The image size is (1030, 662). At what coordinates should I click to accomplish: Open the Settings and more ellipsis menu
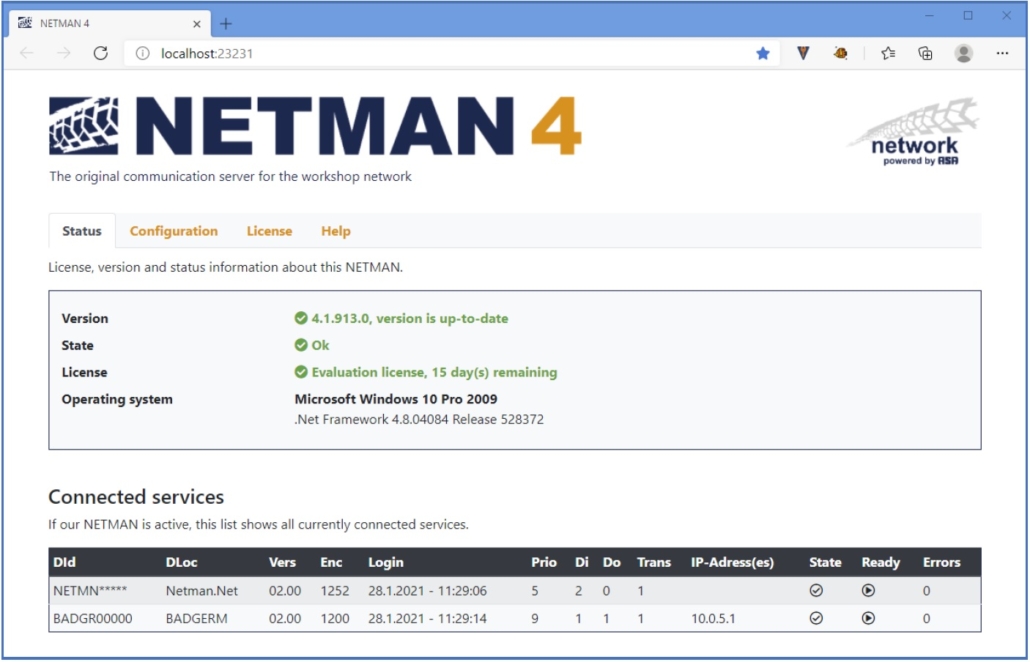(x=1003, y=53)
